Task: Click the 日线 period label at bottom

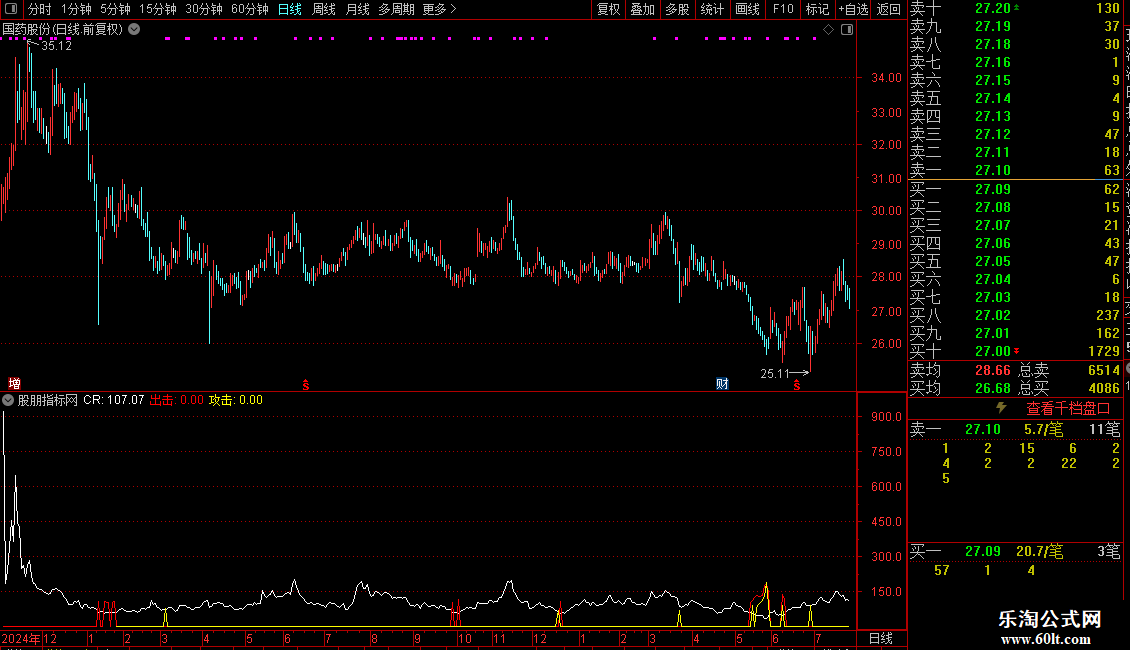Action: coord(881,638)
